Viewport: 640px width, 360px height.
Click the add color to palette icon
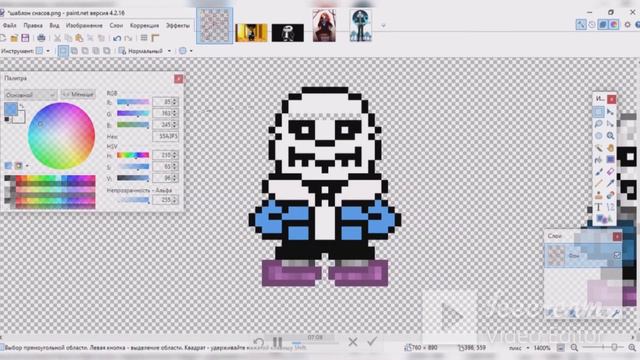point(8,165)
